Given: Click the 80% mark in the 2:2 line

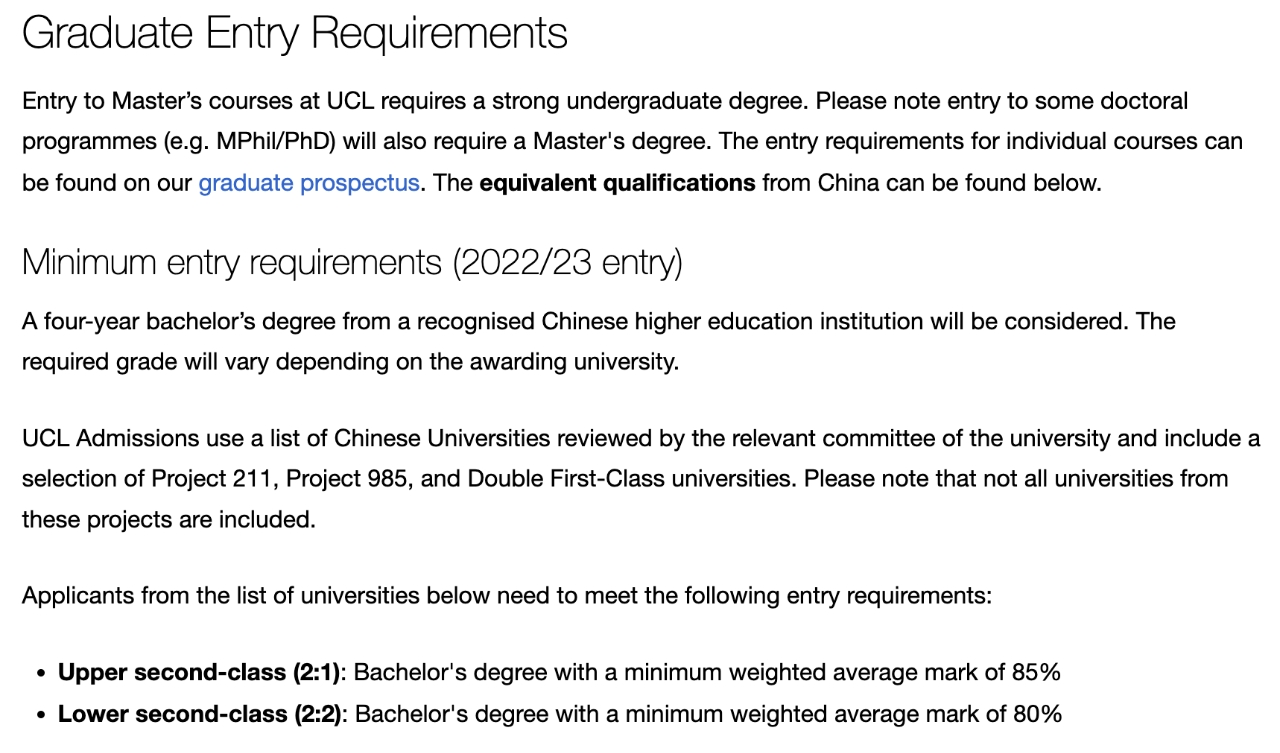Looking at the screenshot, I should 1037,714.
